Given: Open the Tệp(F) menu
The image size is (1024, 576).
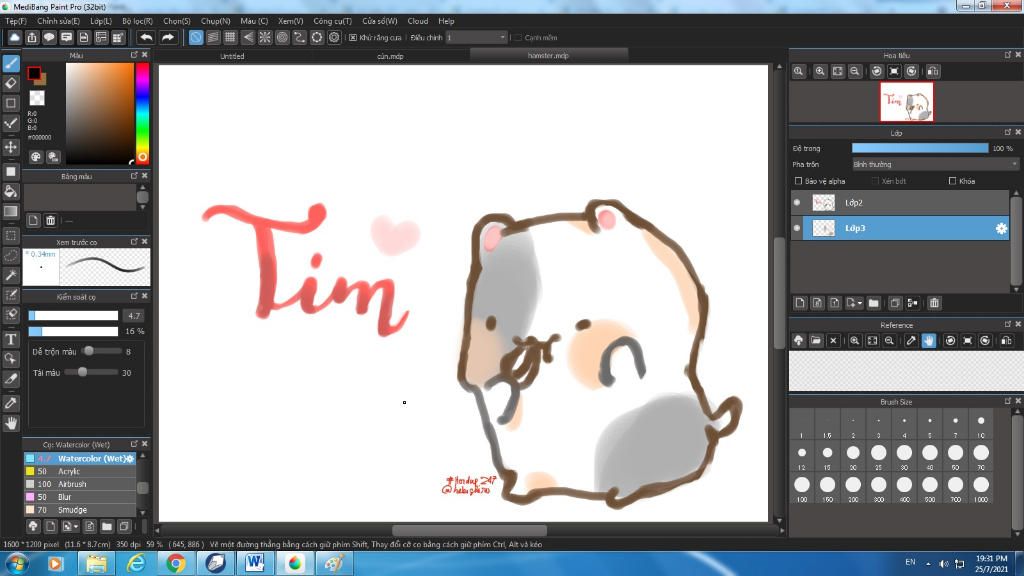Looking at the screenshot, I should 16,21.
